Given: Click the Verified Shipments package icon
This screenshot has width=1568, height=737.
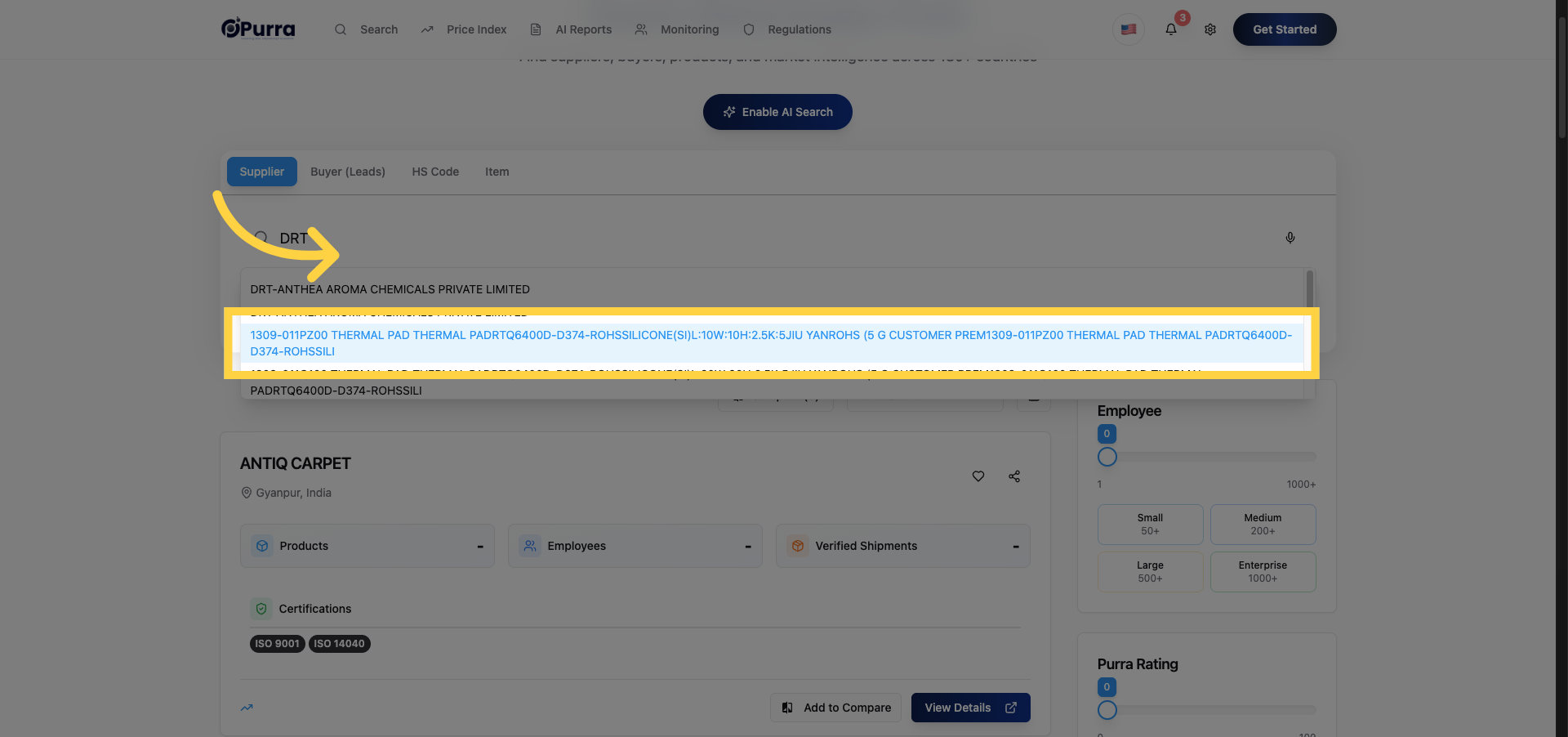Looking at the screenshot, I should [798, 546].
